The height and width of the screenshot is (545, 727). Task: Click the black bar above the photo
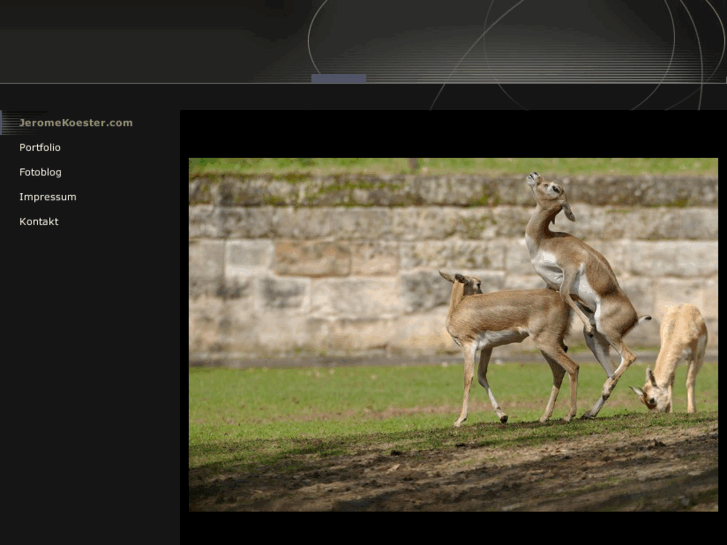click(450, 133)
